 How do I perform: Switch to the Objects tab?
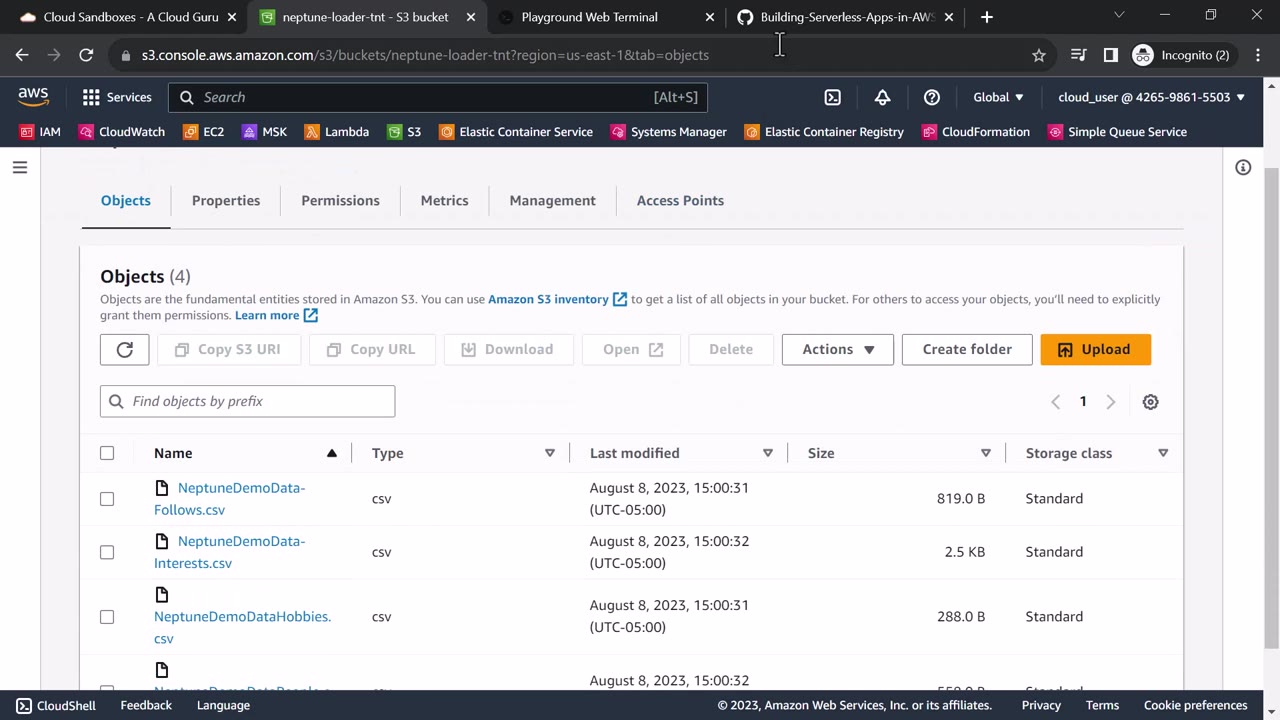pyautogui.click(x=126, y=200)
